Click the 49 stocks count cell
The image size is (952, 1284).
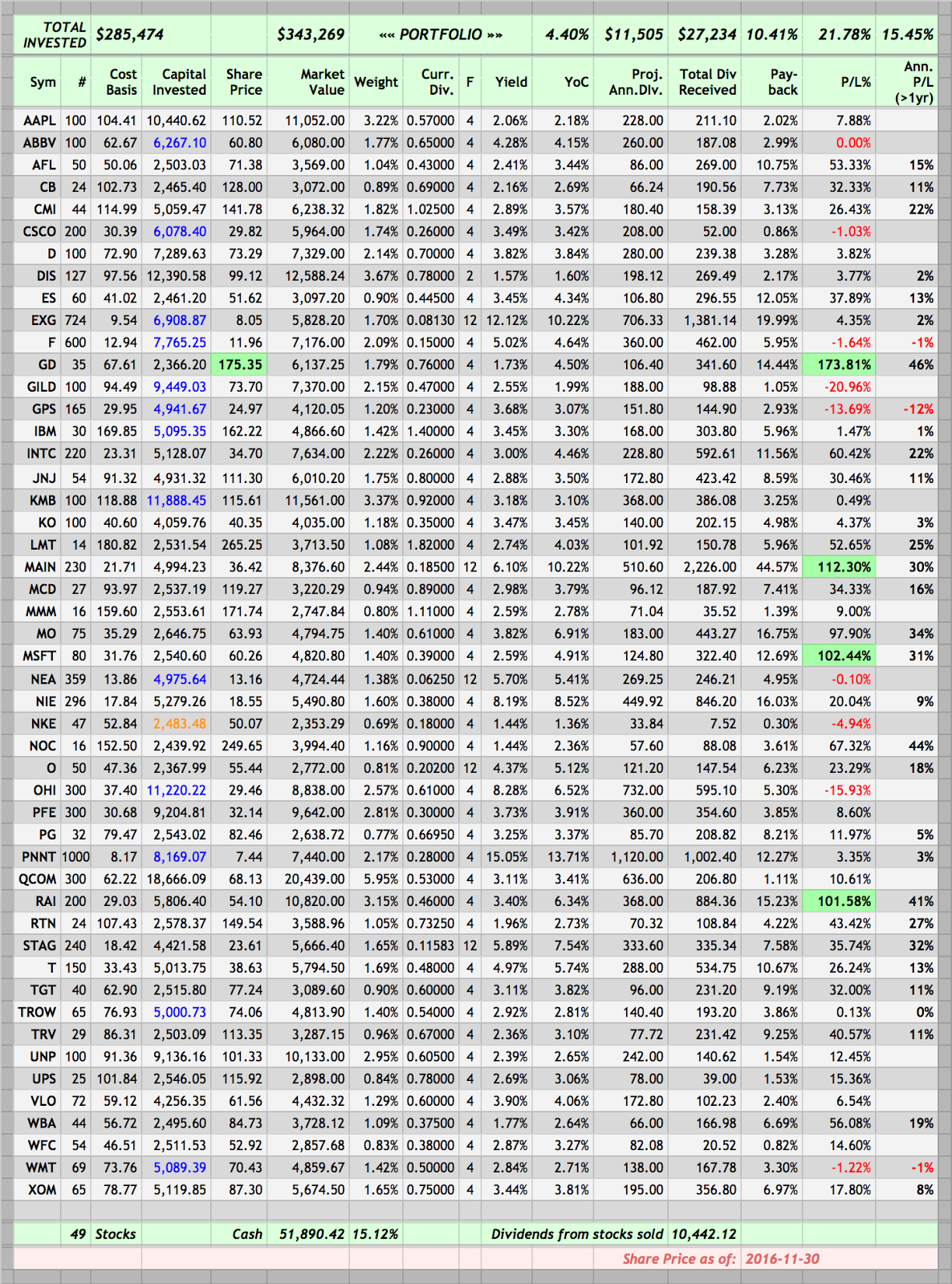pos(76,1234)
